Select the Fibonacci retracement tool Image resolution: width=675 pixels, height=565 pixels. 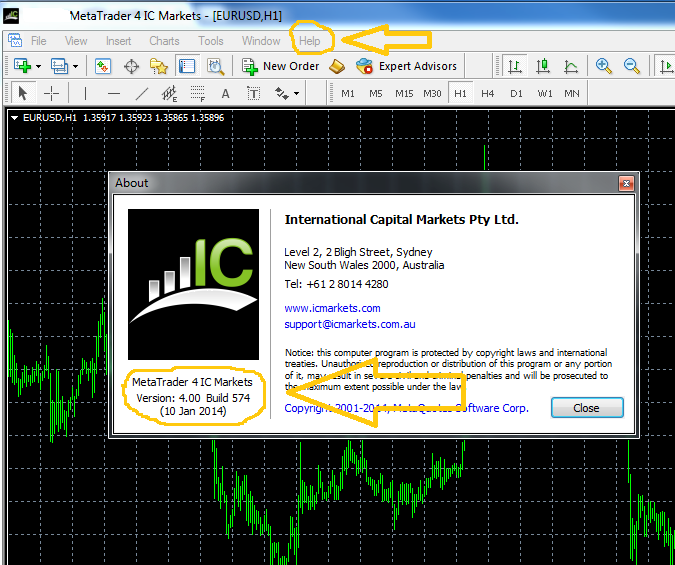click(x=198, y=93)
